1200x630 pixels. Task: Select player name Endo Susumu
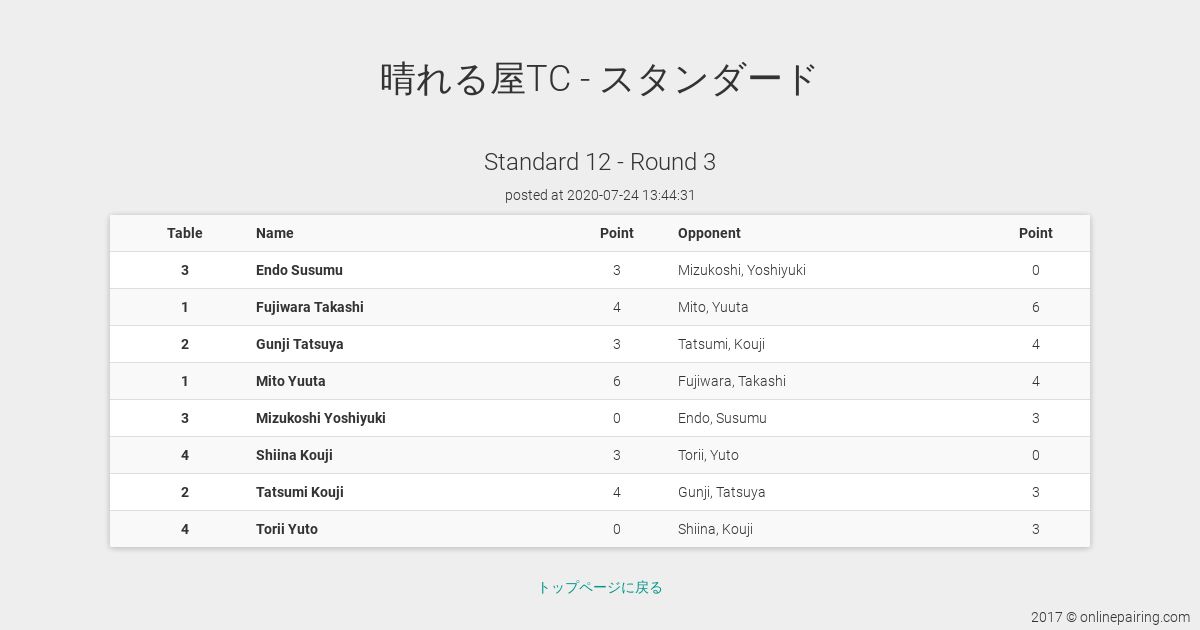click(x=299, y=270)
